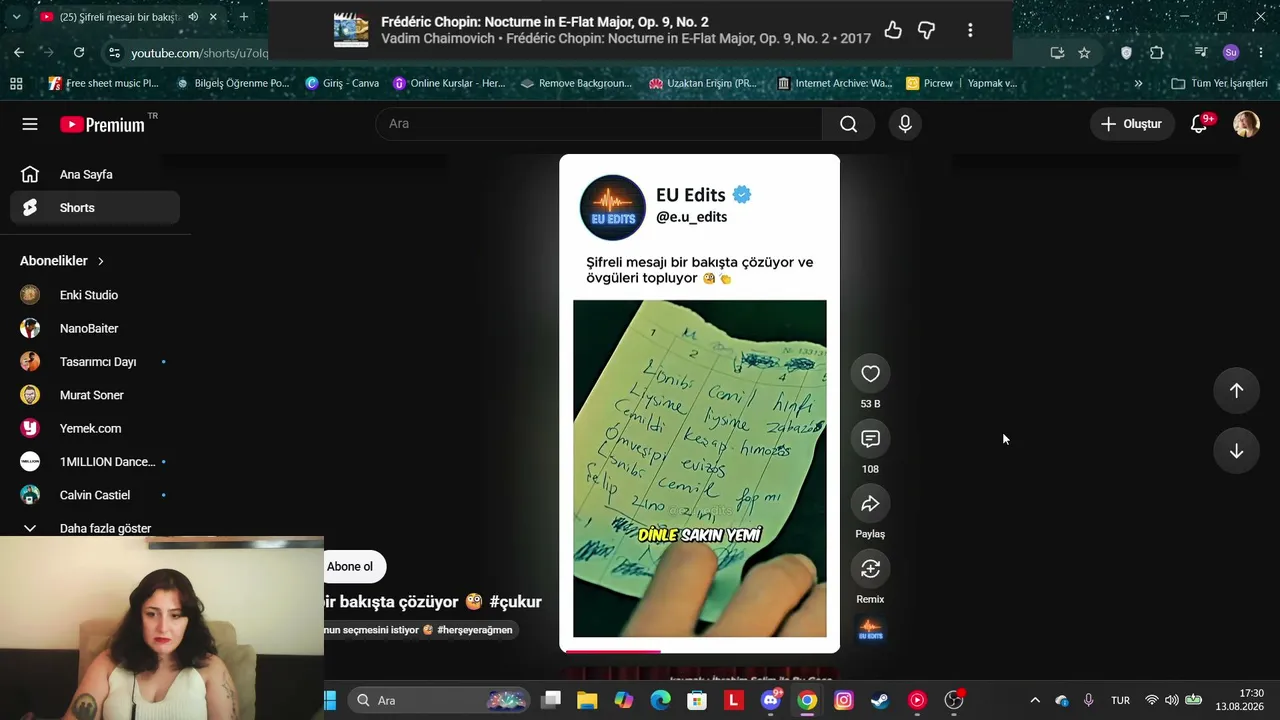
Task: Expand the Abonelikler section arrow
Action: [x=100, y=261]
